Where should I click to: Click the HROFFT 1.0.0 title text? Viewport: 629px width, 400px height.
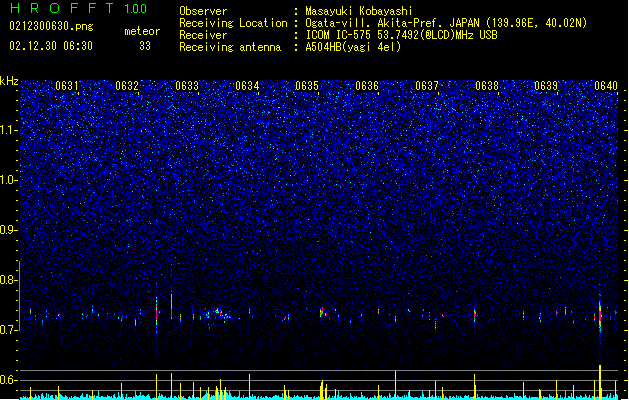(79, 8)
